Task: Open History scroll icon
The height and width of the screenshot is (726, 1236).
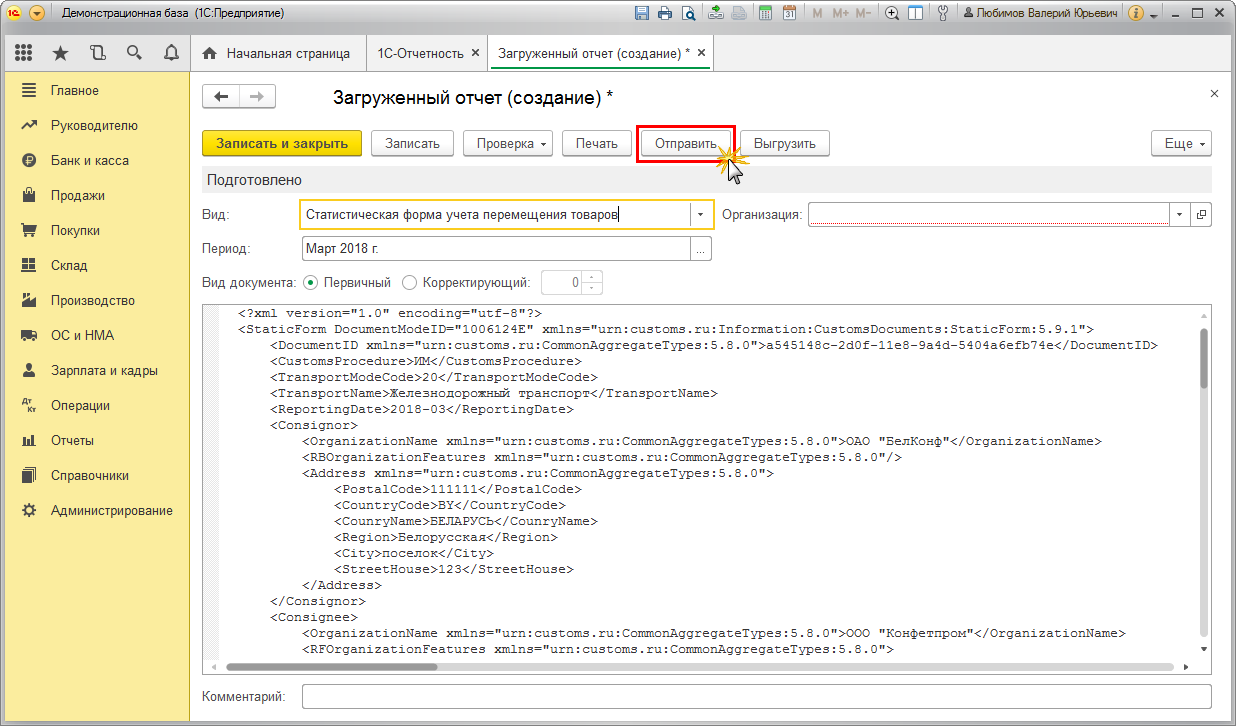Action: (97, 53)
